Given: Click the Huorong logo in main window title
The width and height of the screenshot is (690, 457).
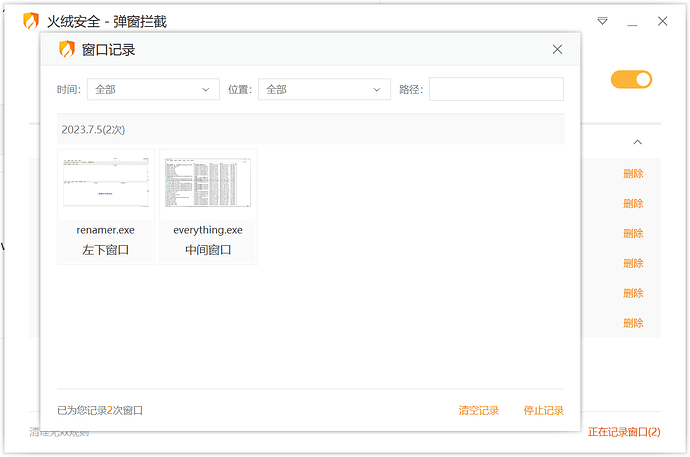Looking at the screenshot, I should 31,21.
